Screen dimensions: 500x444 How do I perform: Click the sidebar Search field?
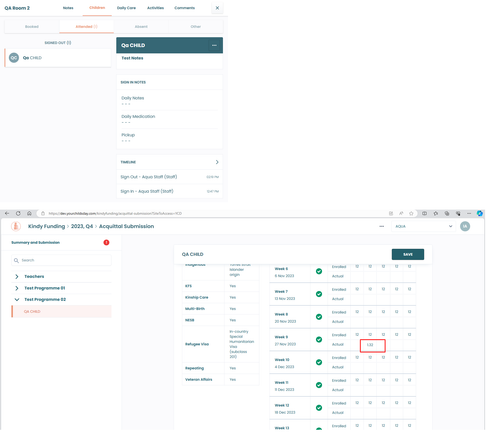[62, 260]
